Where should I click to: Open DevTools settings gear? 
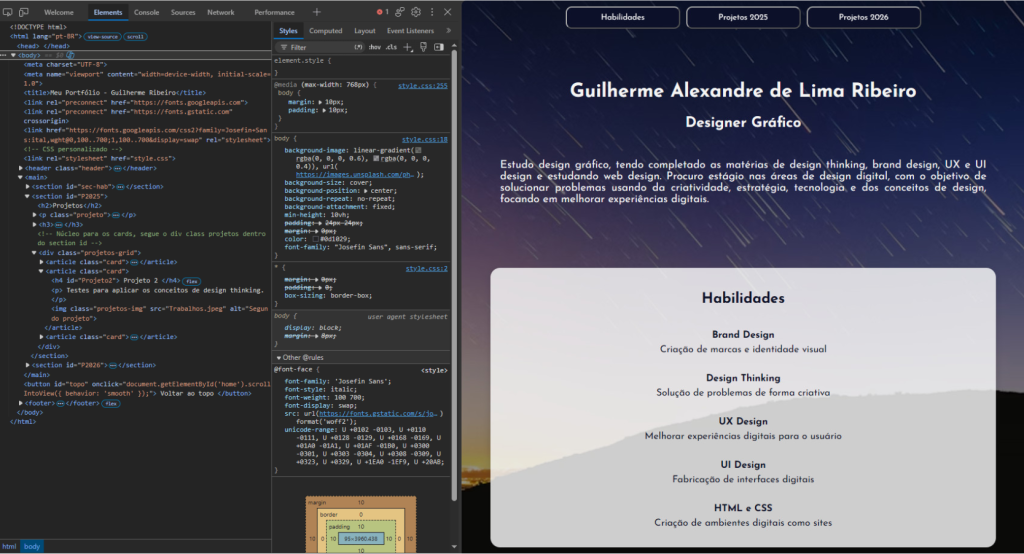coord(416,12)
